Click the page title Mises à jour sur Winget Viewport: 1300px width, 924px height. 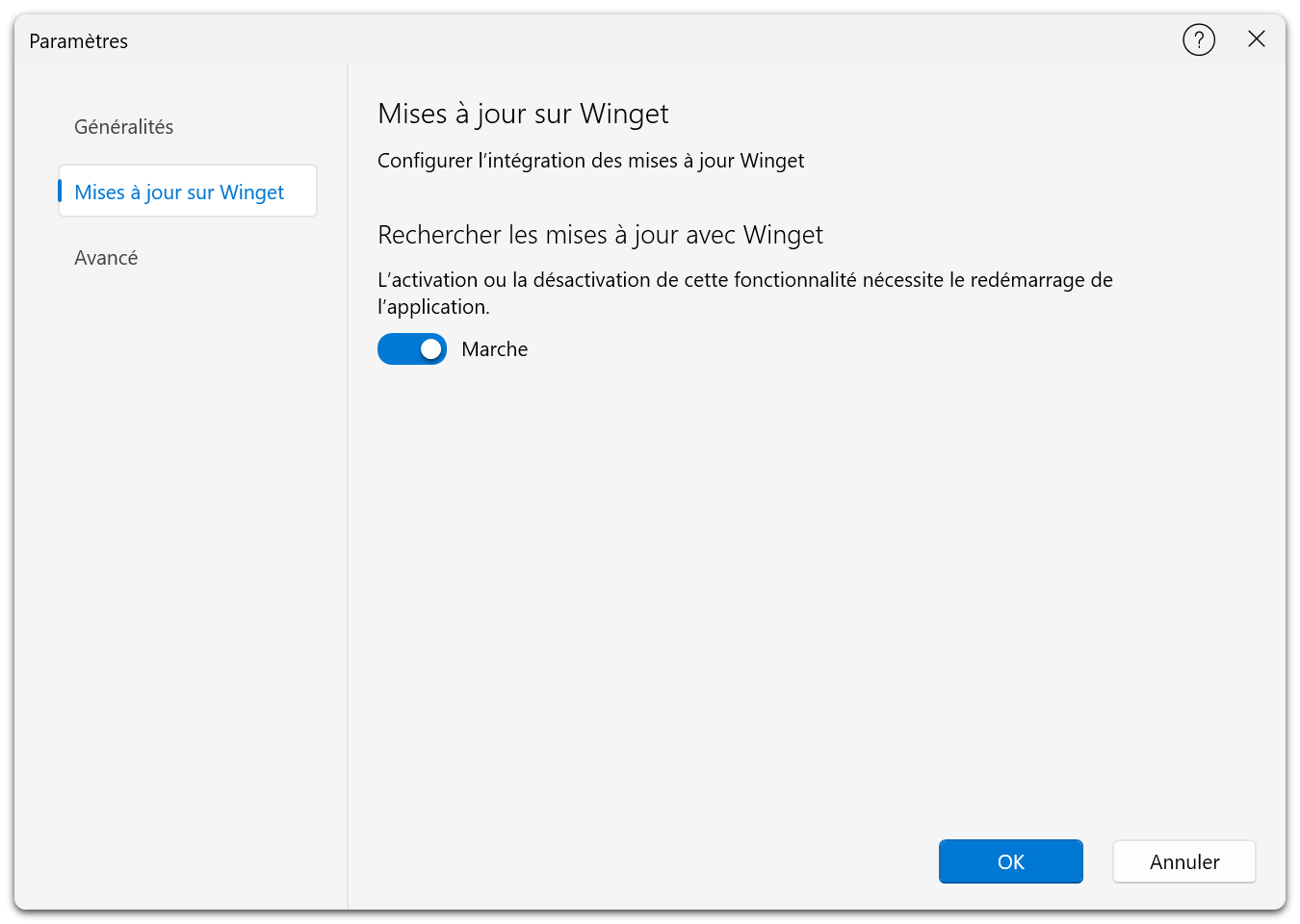pos(523,114)
